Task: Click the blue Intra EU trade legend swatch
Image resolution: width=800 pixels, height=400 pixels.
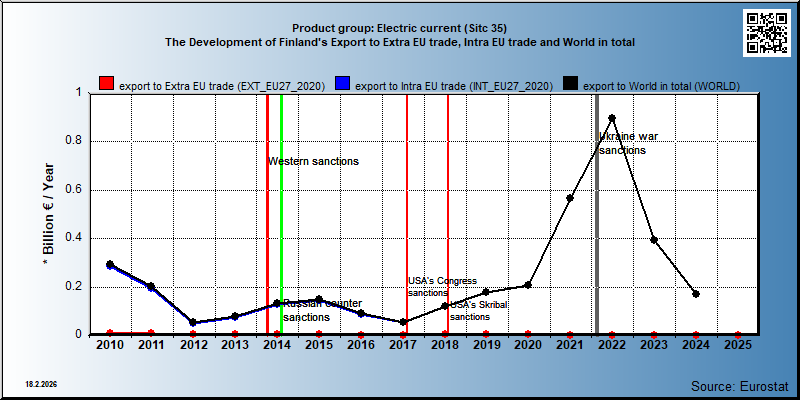Action: click(x=342, y=84)
